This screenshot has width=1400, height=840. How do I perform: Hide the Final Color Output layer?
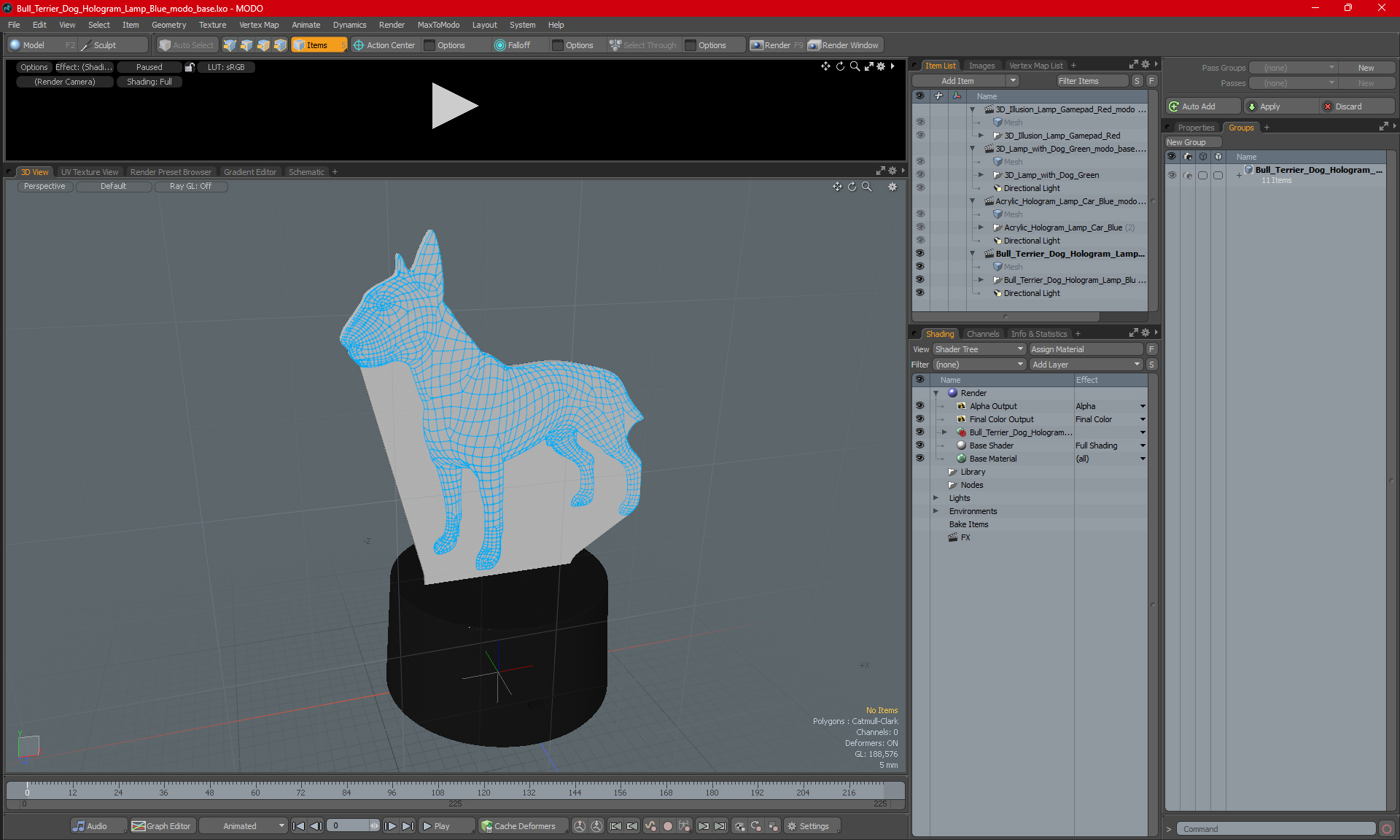(919, 419)
